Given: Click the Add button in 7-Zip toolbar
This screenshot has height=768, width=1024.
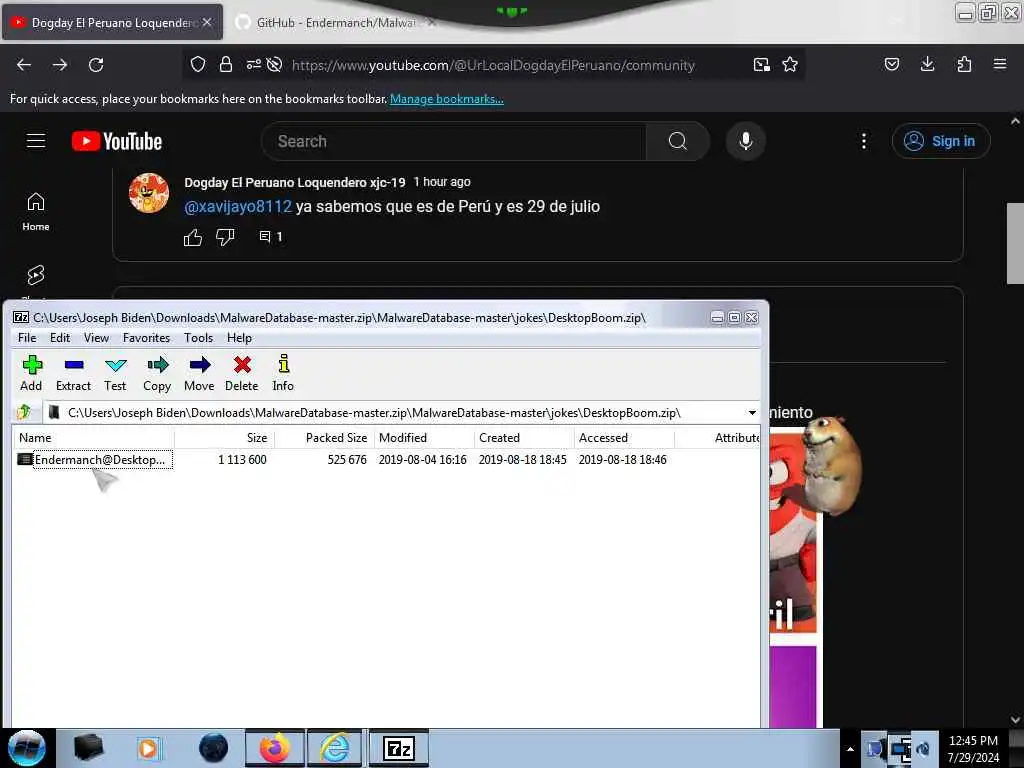Looking at the screenshot, I should 31,374.
